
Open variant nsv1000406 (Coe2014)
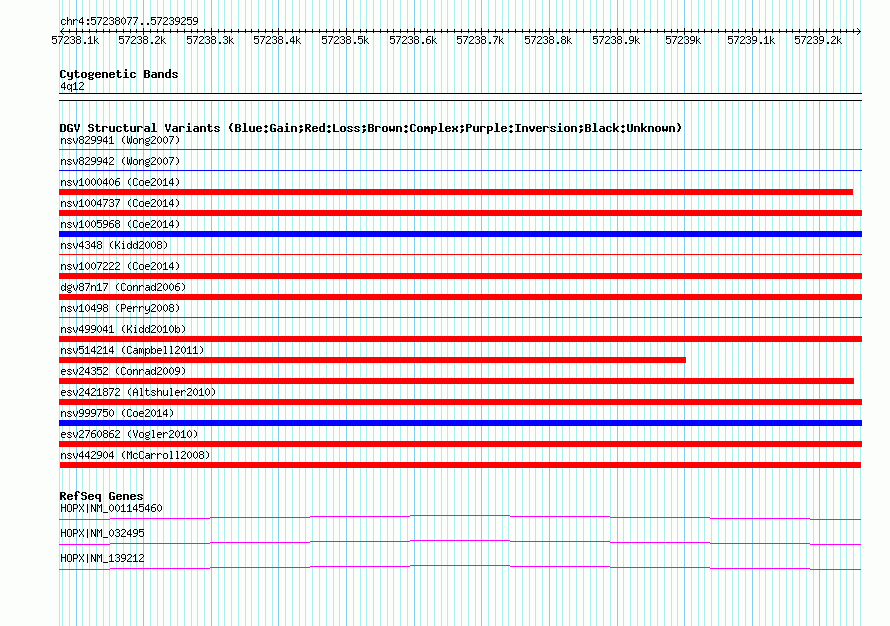point(120,182)
